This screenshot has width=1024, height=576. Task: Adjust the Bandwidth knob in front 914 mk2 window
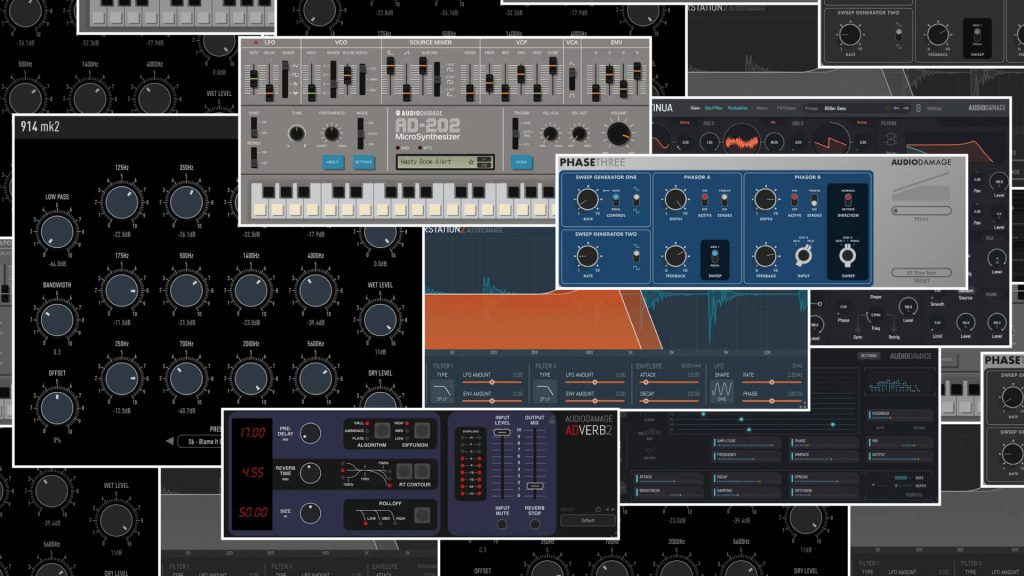click(57, 319)
